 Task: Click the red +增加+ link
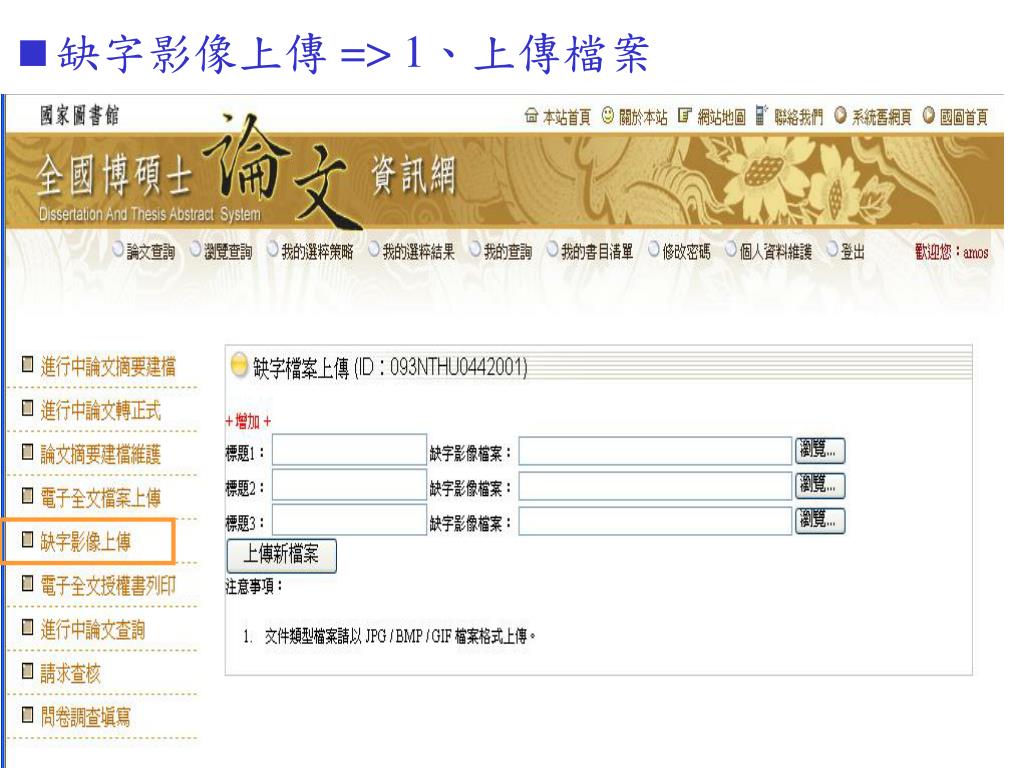click(x=248, y=421)
